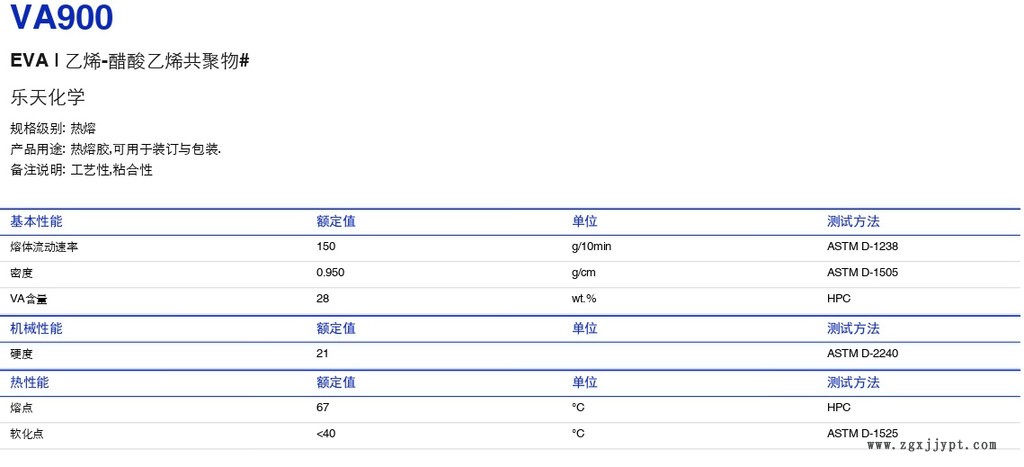Select the g/10min unit cell
The height and width of the screenshot is (467, 1024).
tap(591, 247)
